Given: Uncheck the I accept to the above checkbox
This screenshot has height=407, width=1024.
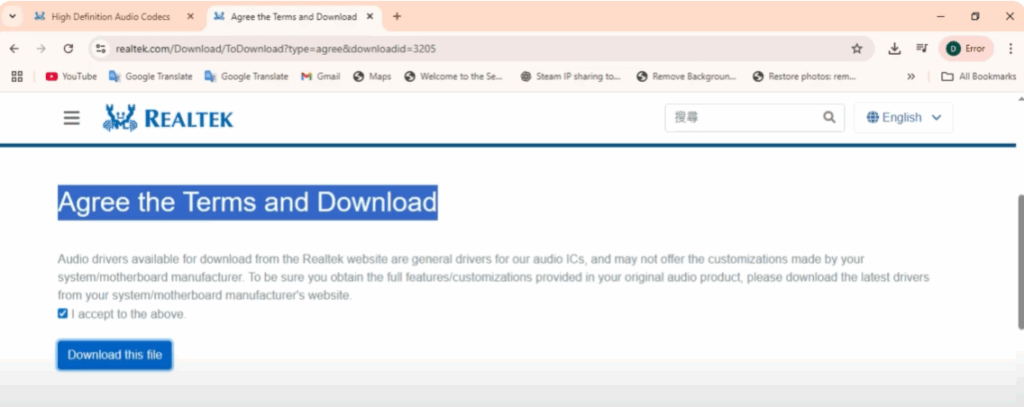Looking at the screenshot, I should click(x=63, y=314).
